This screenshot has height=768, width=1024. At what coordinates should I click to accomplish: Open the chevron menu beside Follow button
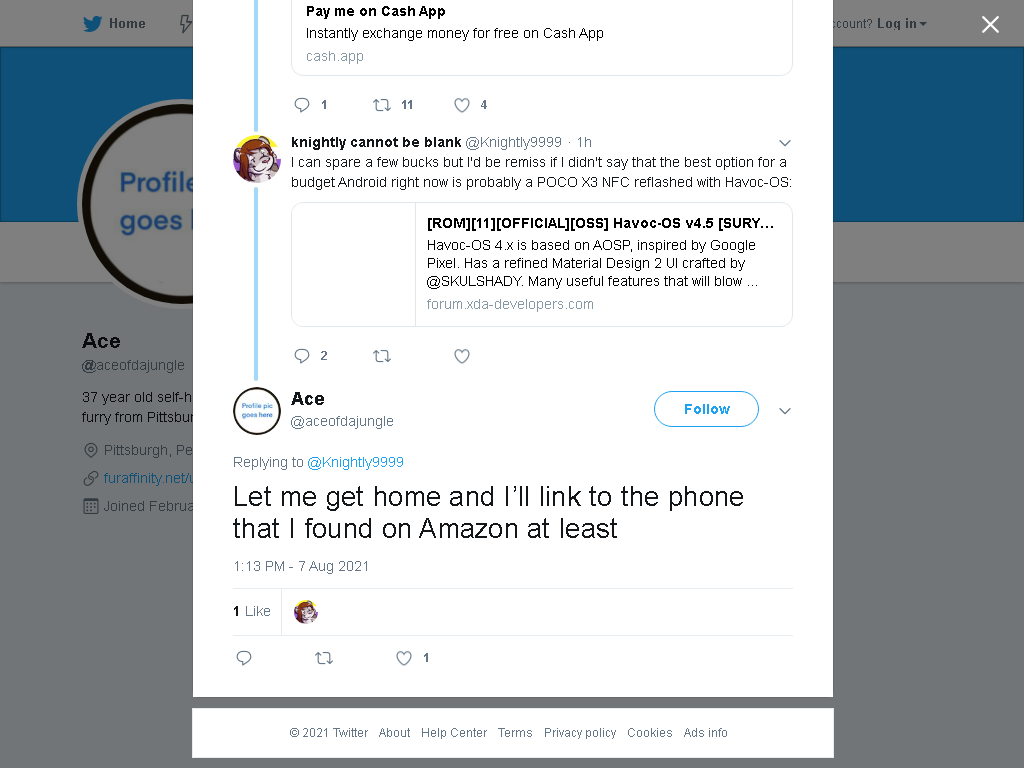point(785,411)
